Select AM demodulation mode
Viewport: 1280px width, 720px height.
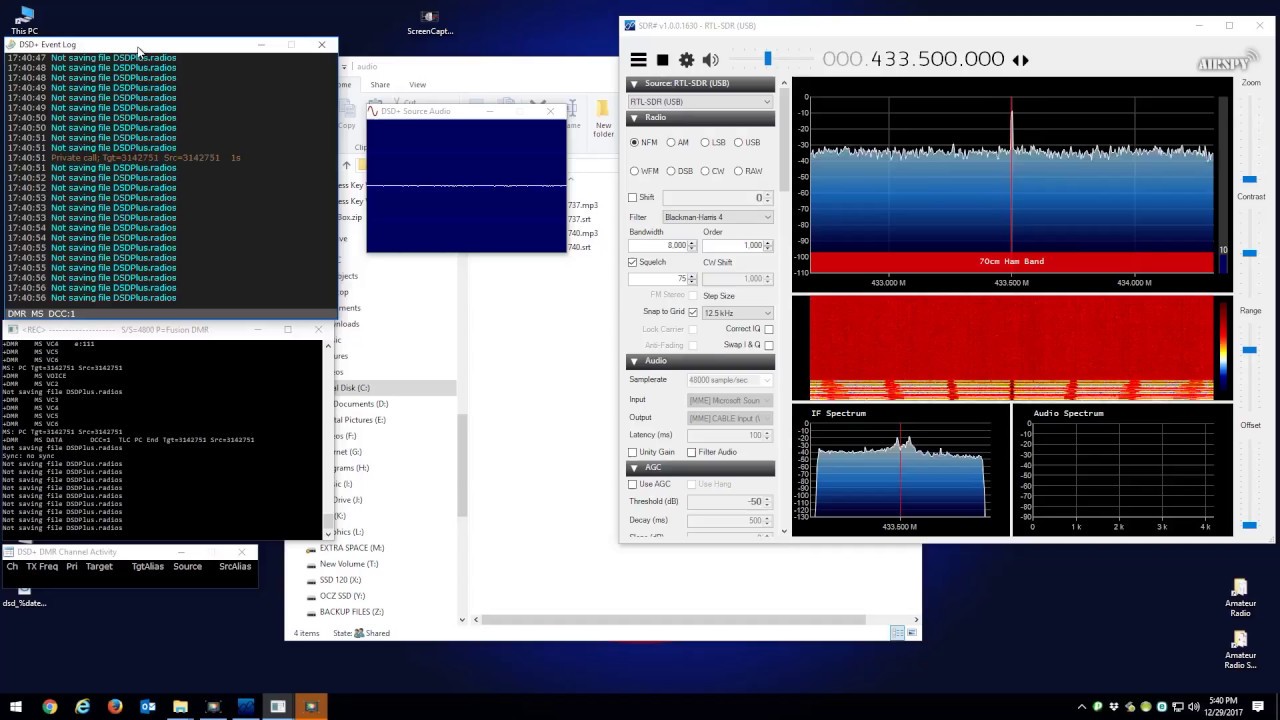(677, 142)
